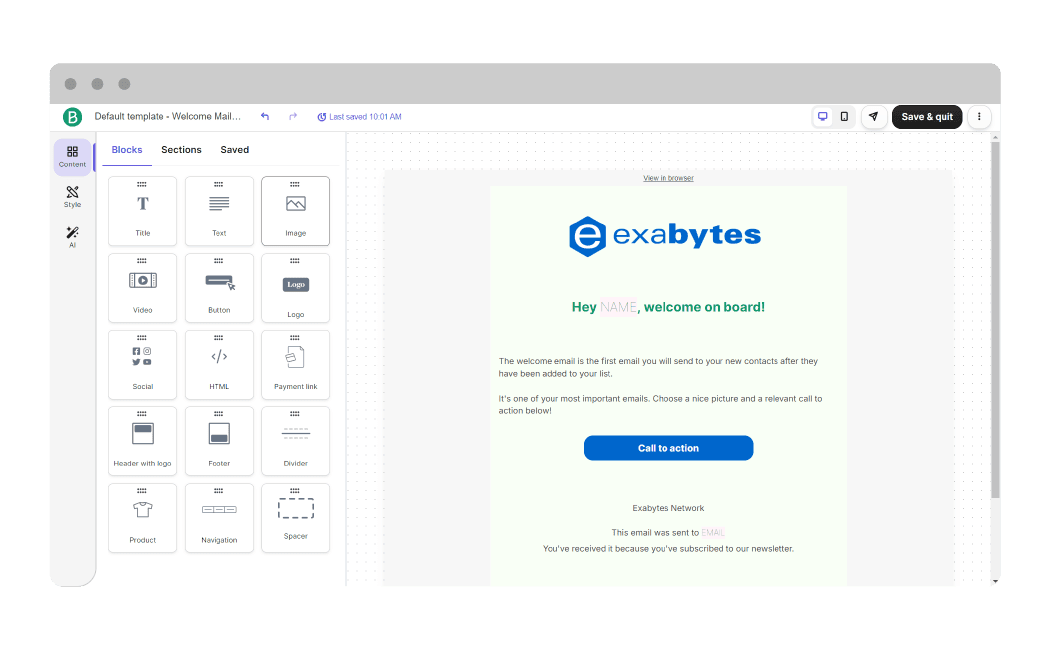The height and width of the screenshot is (650, 1051).
Task: Click the canvas vertical scrollbar
Action: [x=994, y=320]
